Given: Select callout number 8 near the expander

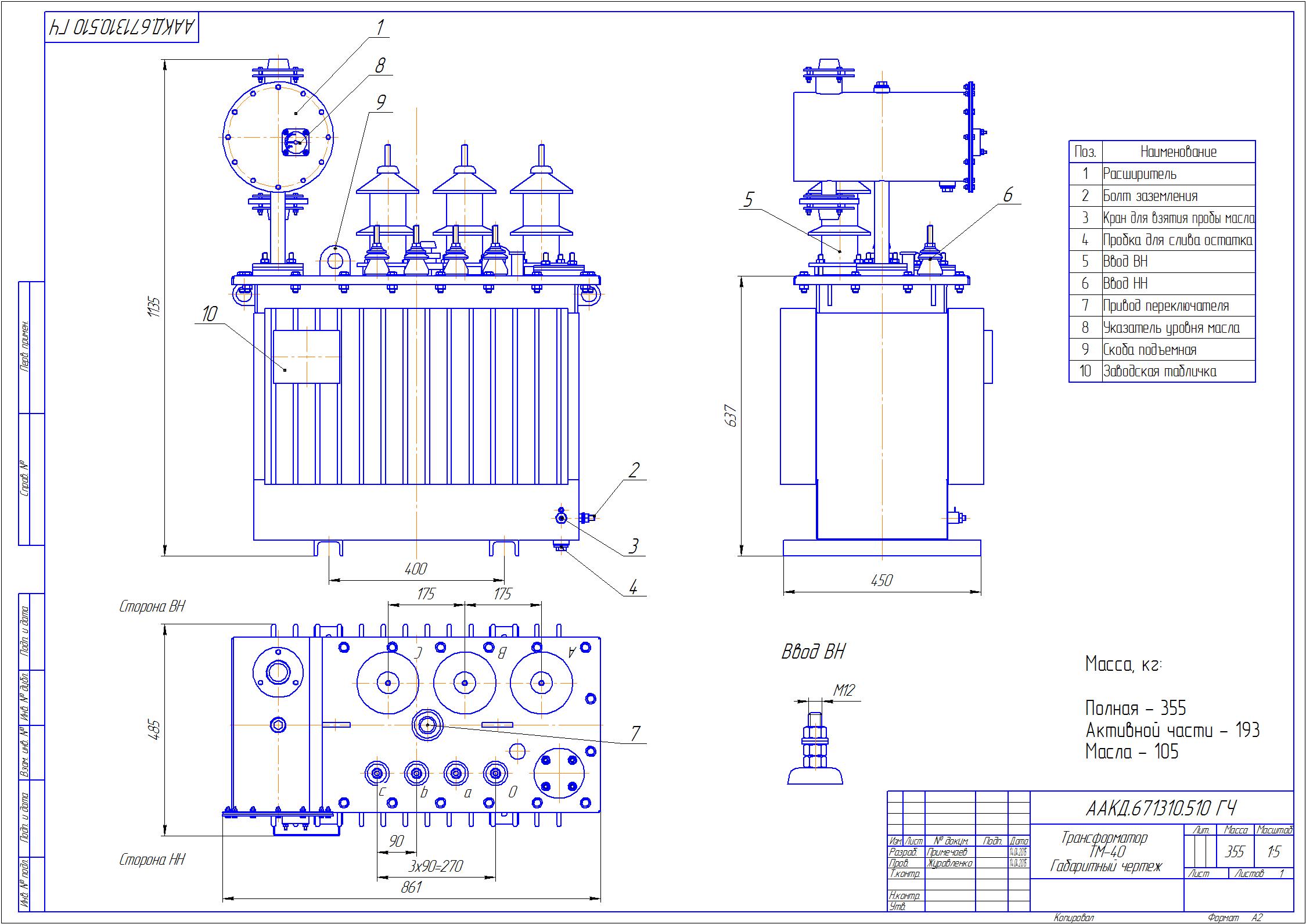Looking at the screenshot, I should click(380, 65).
